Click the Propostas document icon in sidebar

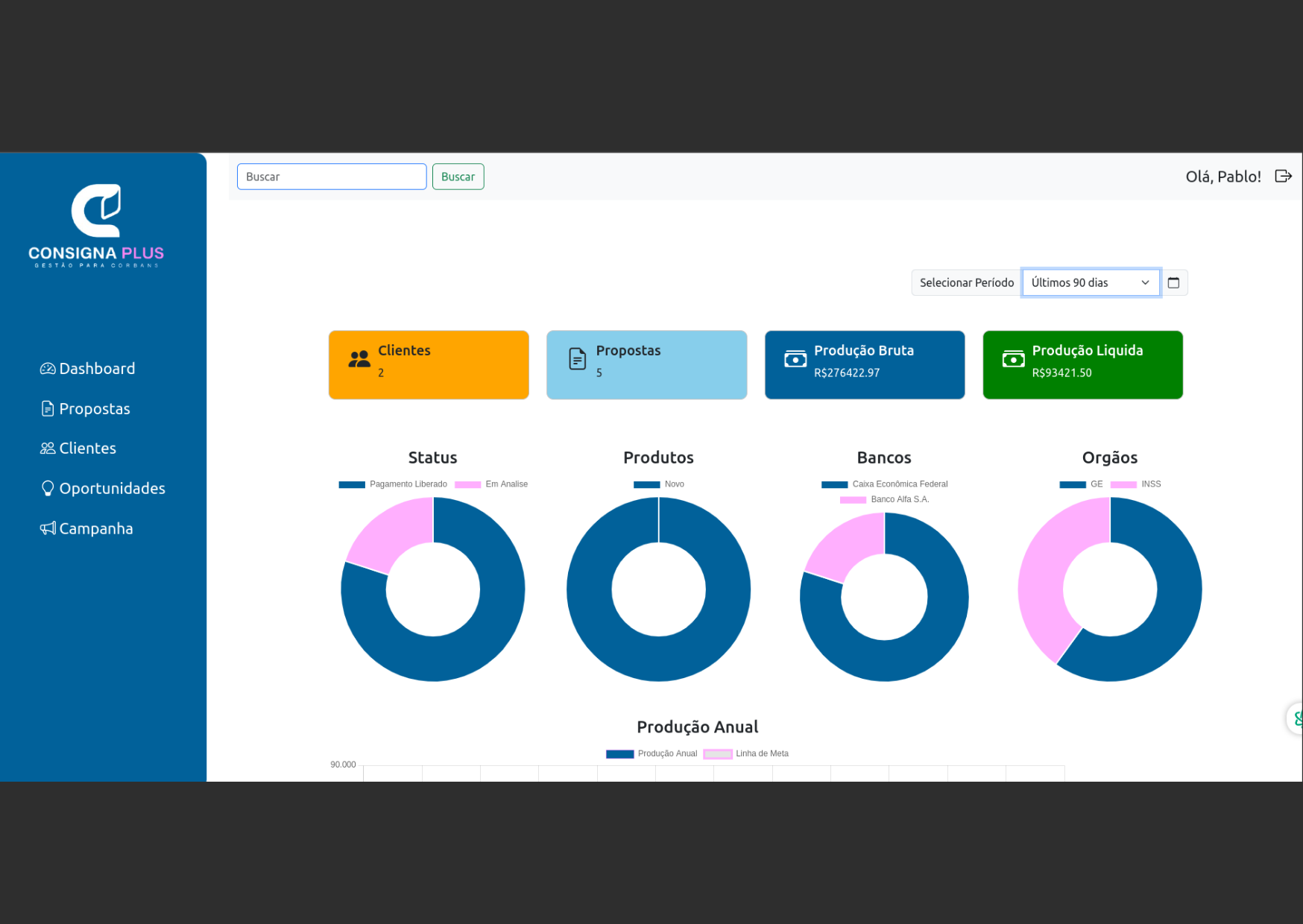pyautogui.click(x=48, y=408)
